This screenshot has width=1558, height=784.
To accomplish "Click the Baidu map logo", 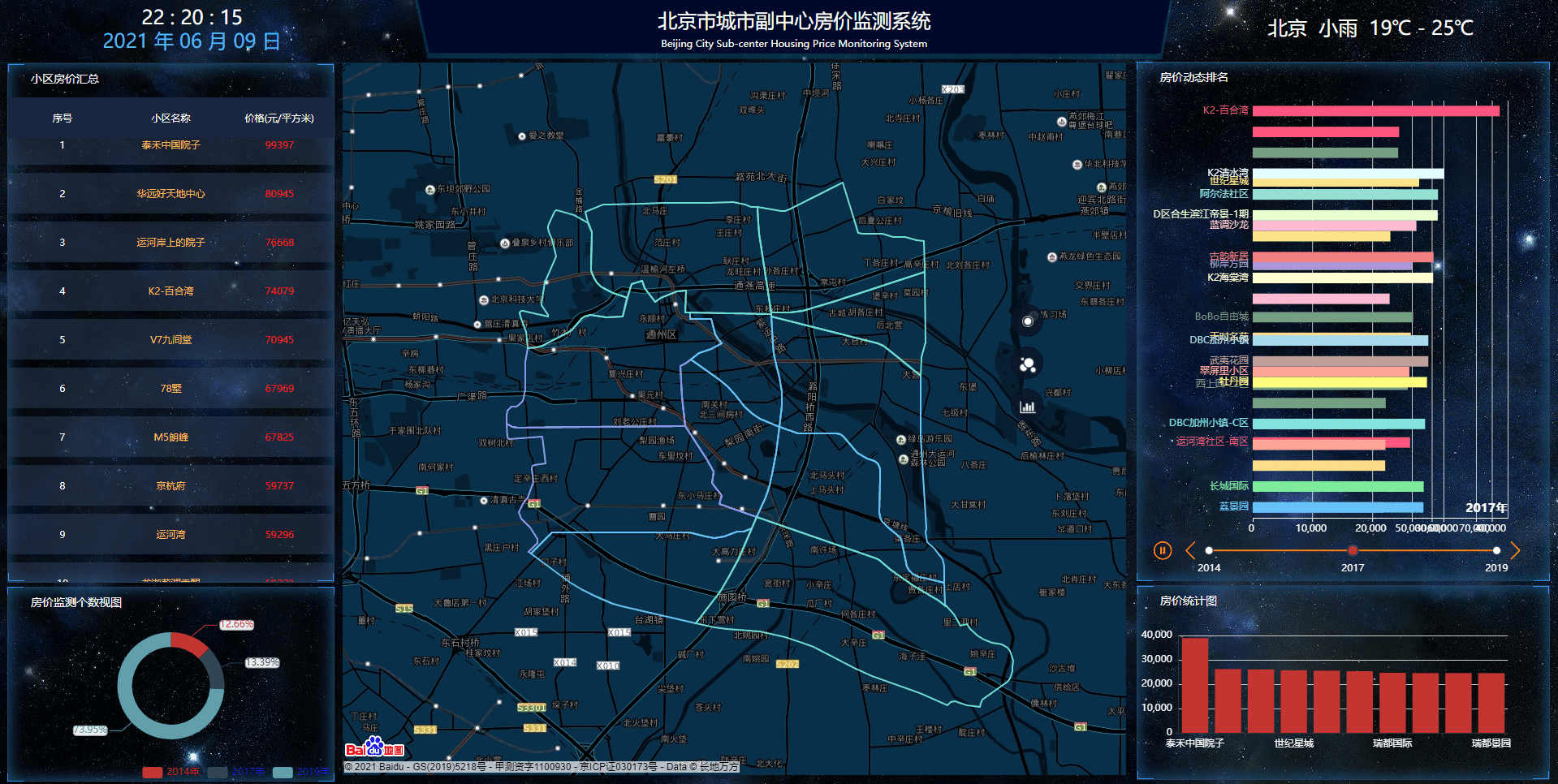I will click(x=374, y=747).
